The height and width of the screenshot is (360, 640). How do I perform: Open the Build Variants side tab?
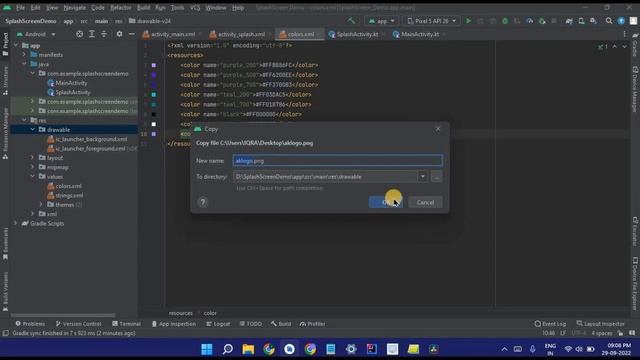click(5, 291)
